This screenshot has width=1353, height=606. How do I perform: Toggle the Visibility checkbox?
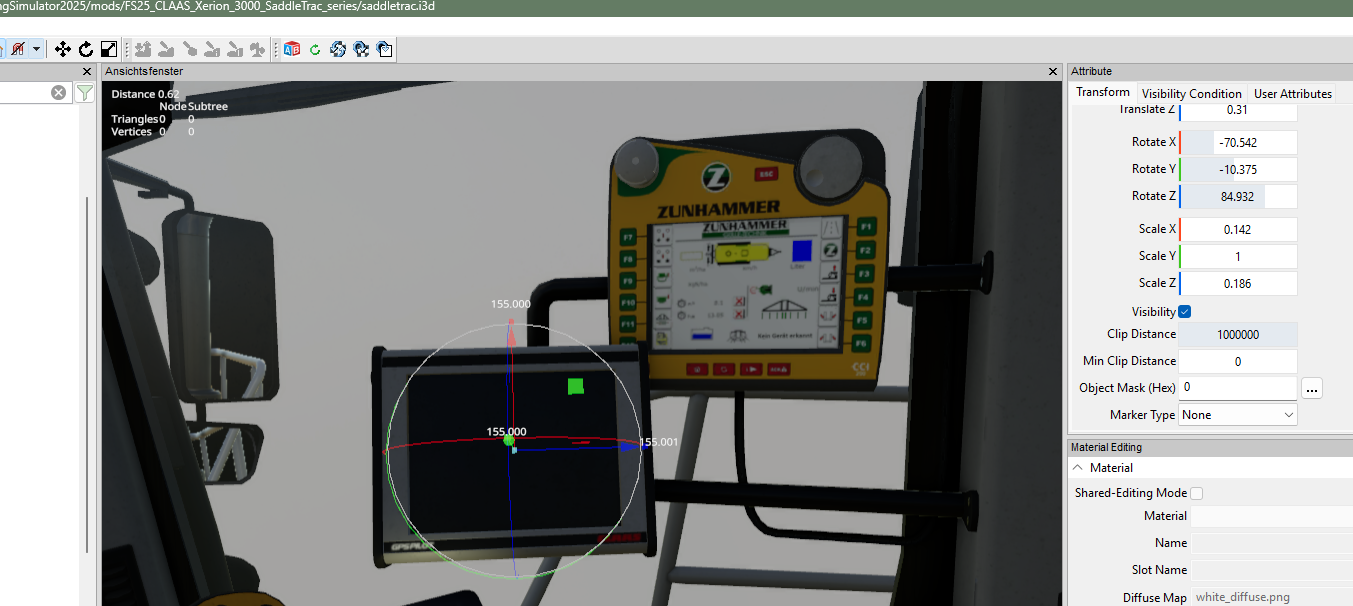pyautogui.click(x=1185, y=312)
